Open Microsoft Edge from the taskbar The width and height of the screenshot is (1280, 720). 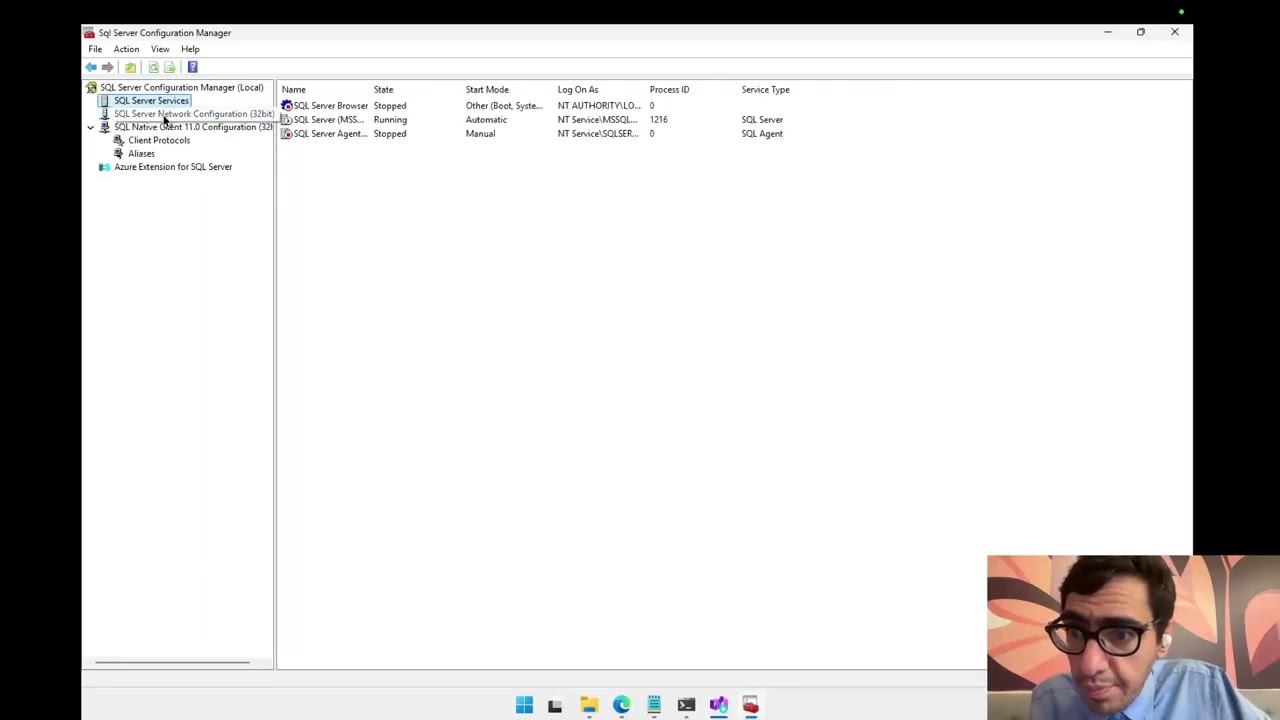pyautogui.click(x=621, y=705)
